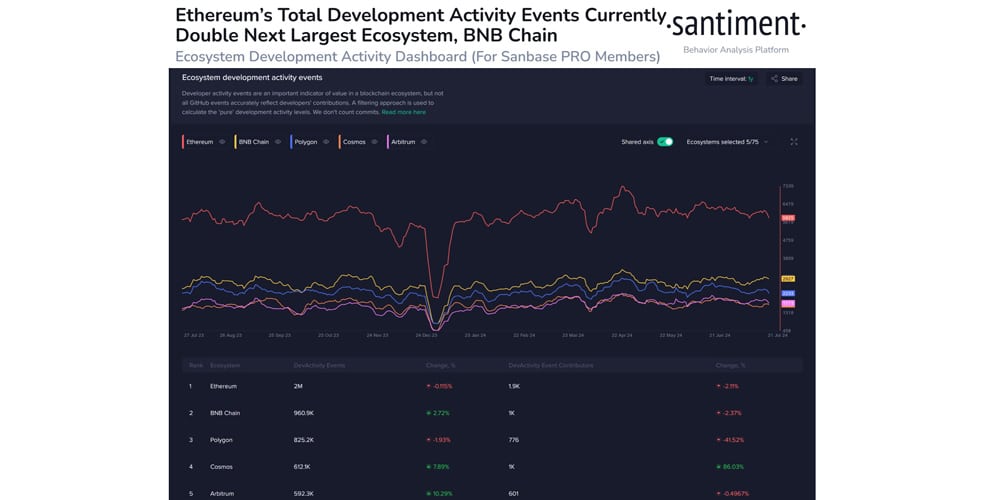Hide the BNB Chain series via eye icon
The height and width of the screenshot is (500, 984).
(277, 142)
